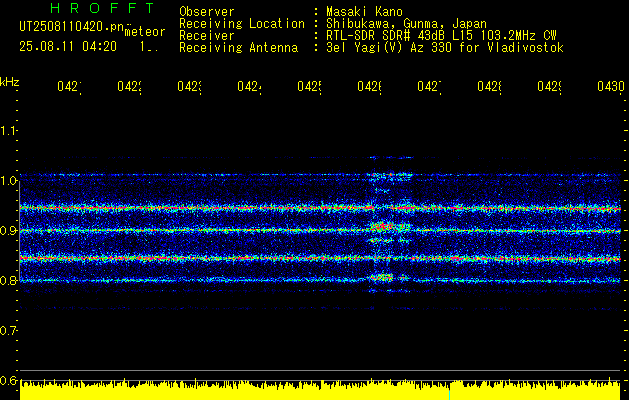The height and width of the screenshot is (400, 629).
Task: Click the Observer label
Action: pos(207,12)
